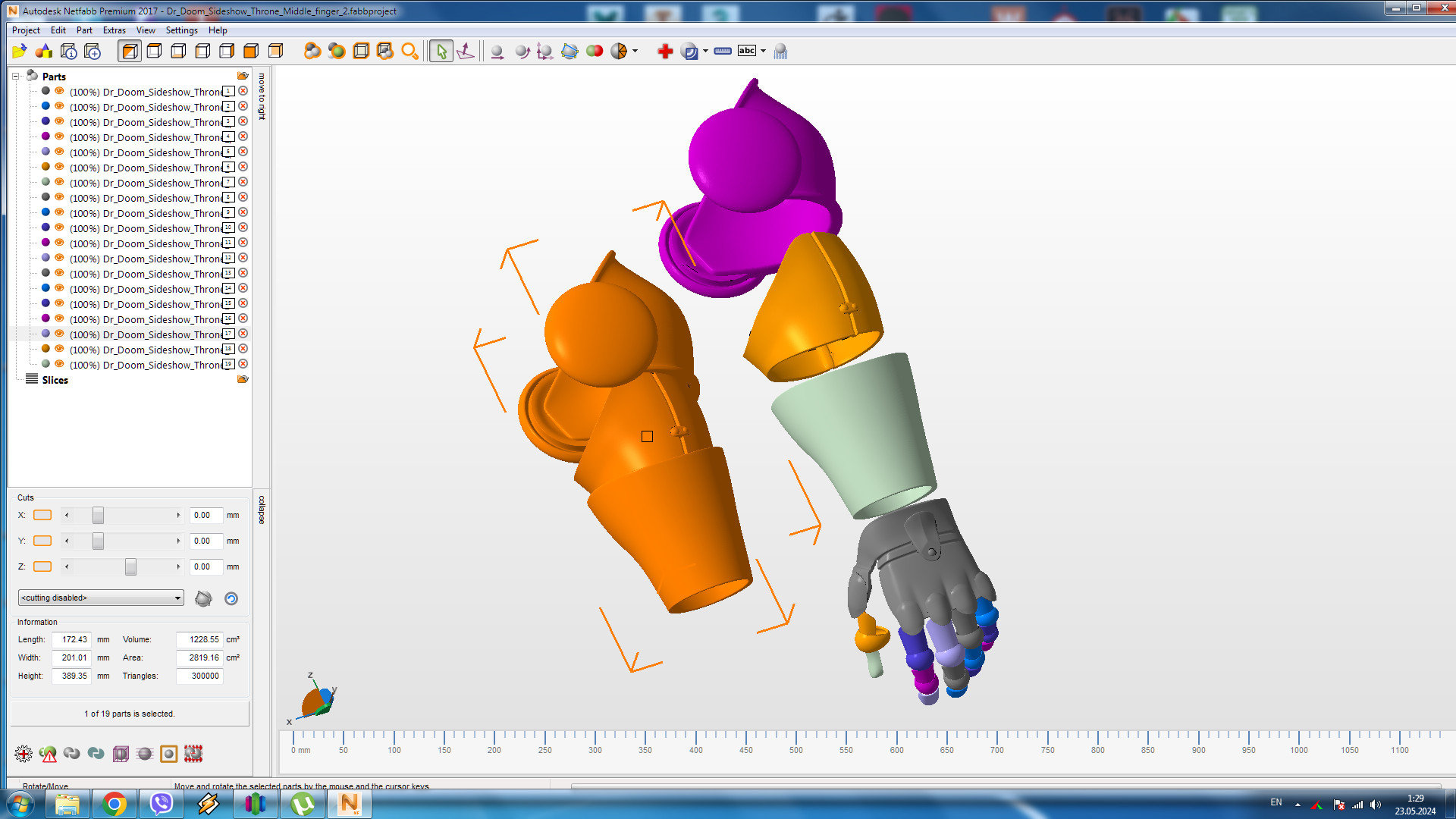Enable the X cut checkbox
Image resolution: width=1456 pixels, height=819 pixels.
pos(42,515)
